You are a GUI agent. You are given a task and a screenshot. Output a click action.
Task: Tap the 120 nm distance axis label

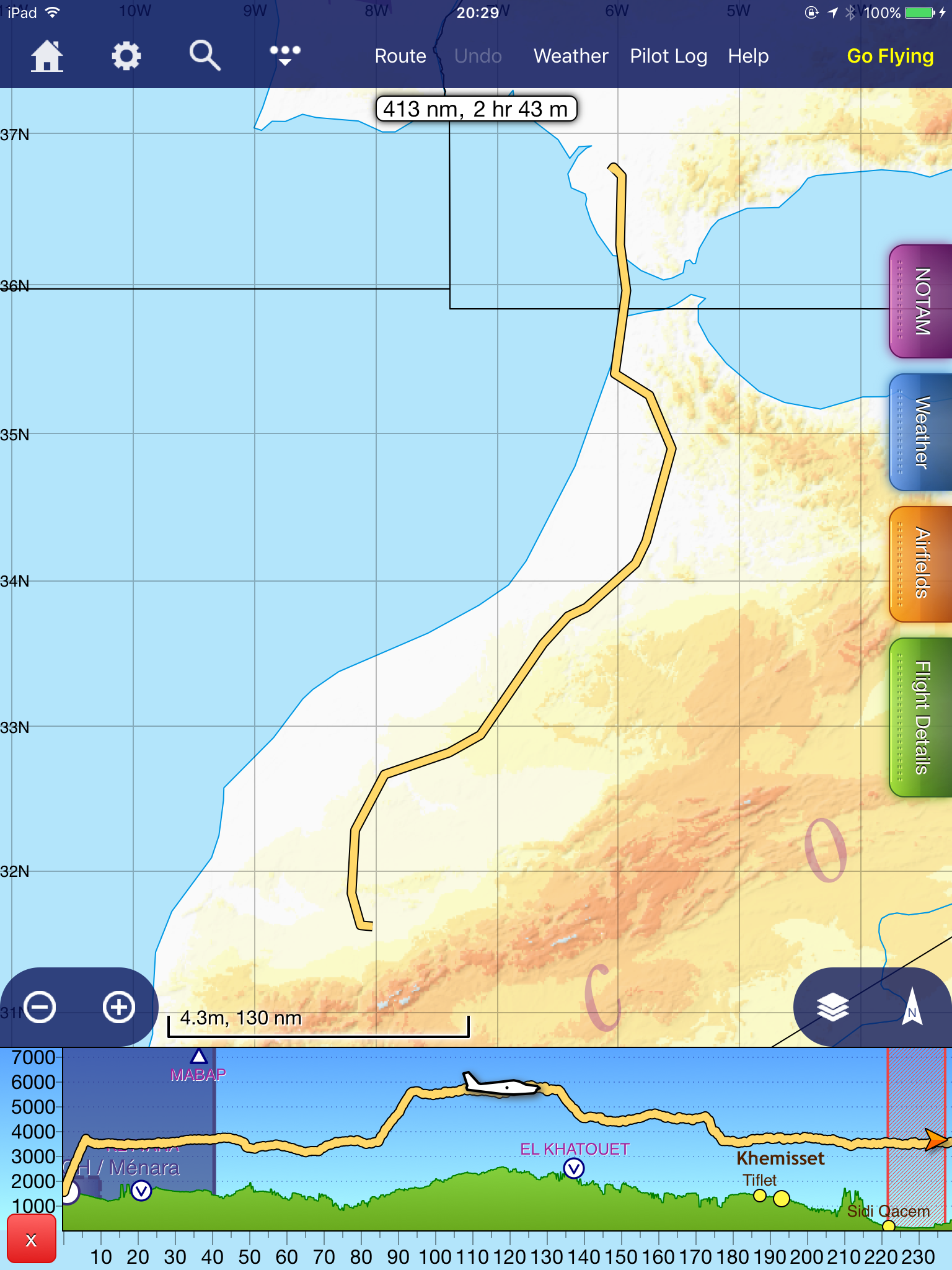click(509, 1257)
